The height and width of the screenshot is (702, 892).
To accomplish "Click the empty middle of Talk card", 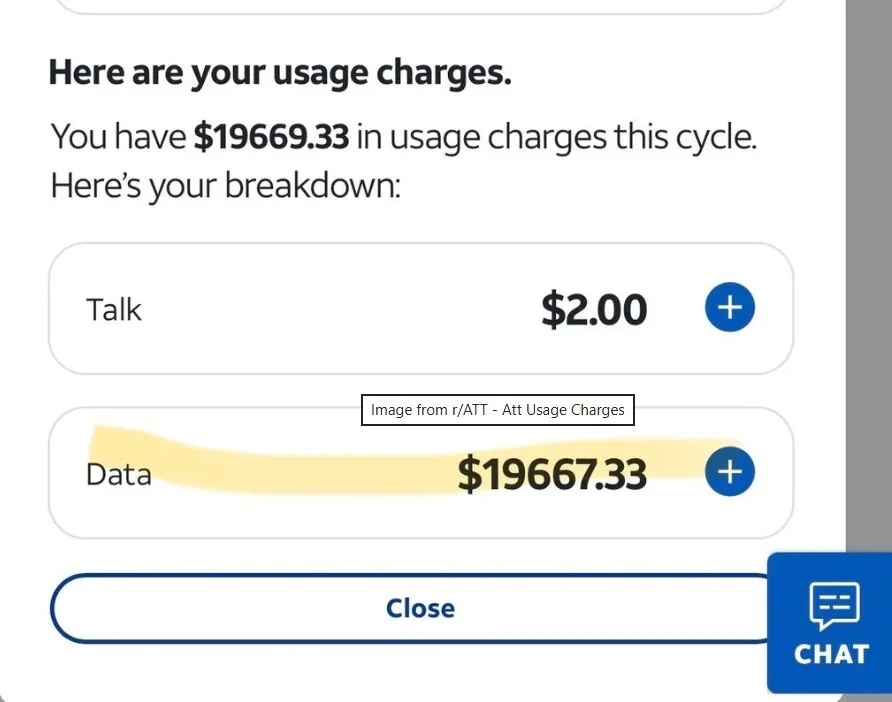I will (x=330, y=309).
